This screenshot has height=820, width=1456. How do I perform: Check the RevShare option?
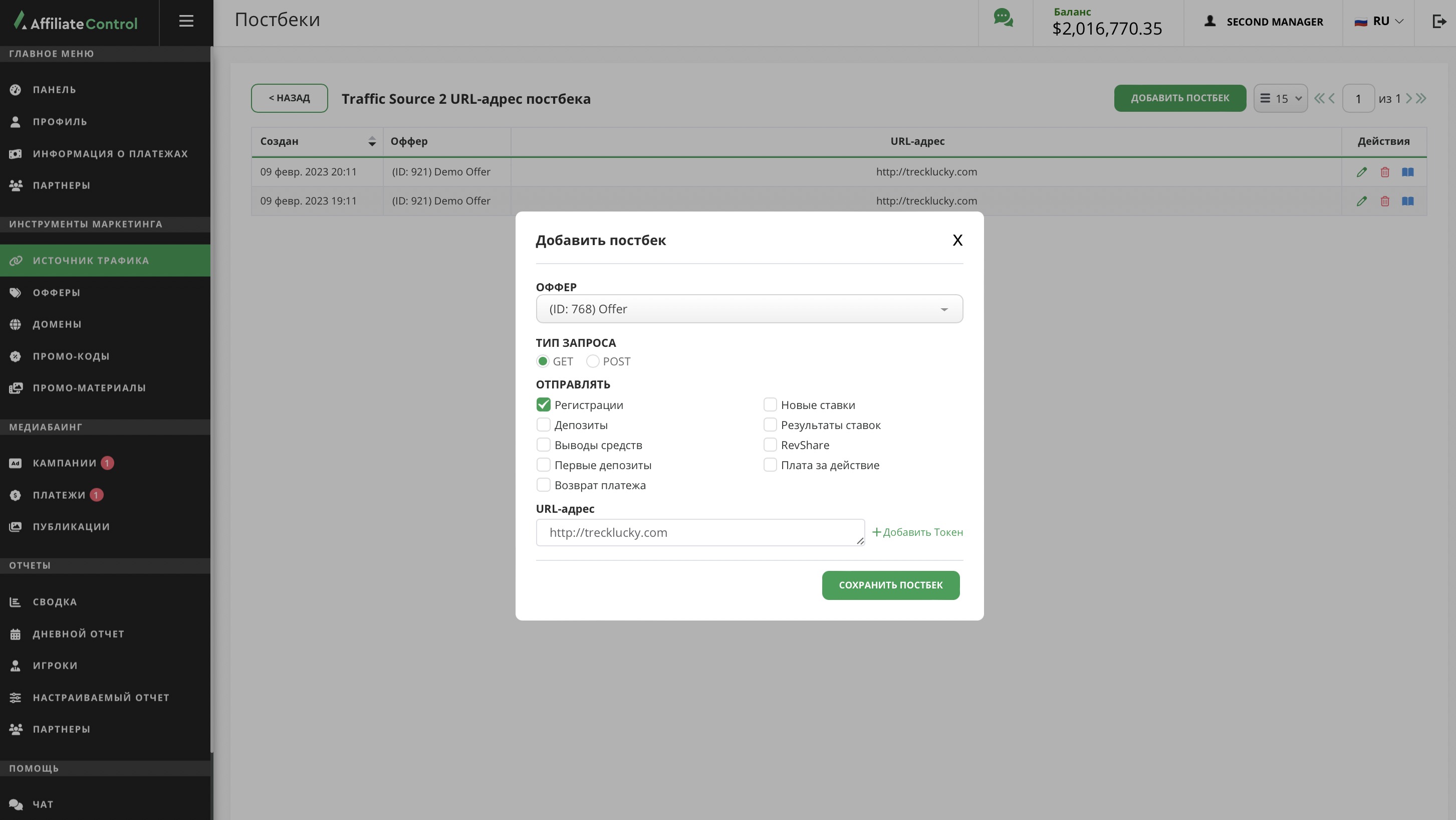coord(770,445)
